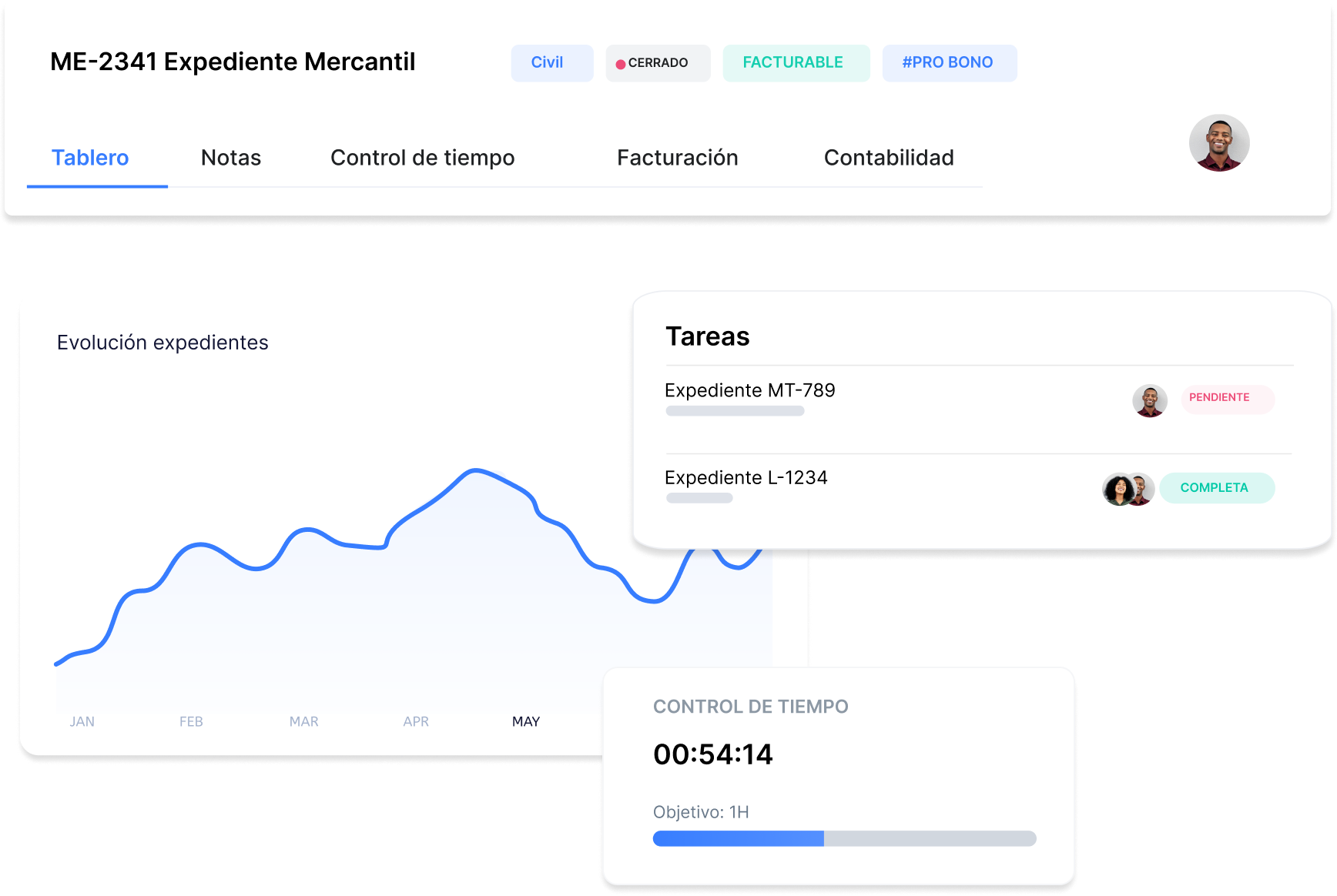Screen dimensions: 1337x896
Task: Open the Tablero tab
Action: click(90, 158)
